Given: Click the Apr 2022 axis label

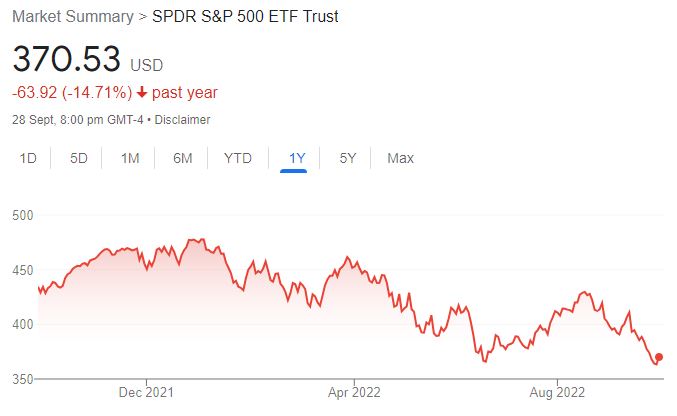Looking at the screenshot, I should (353, 392).
